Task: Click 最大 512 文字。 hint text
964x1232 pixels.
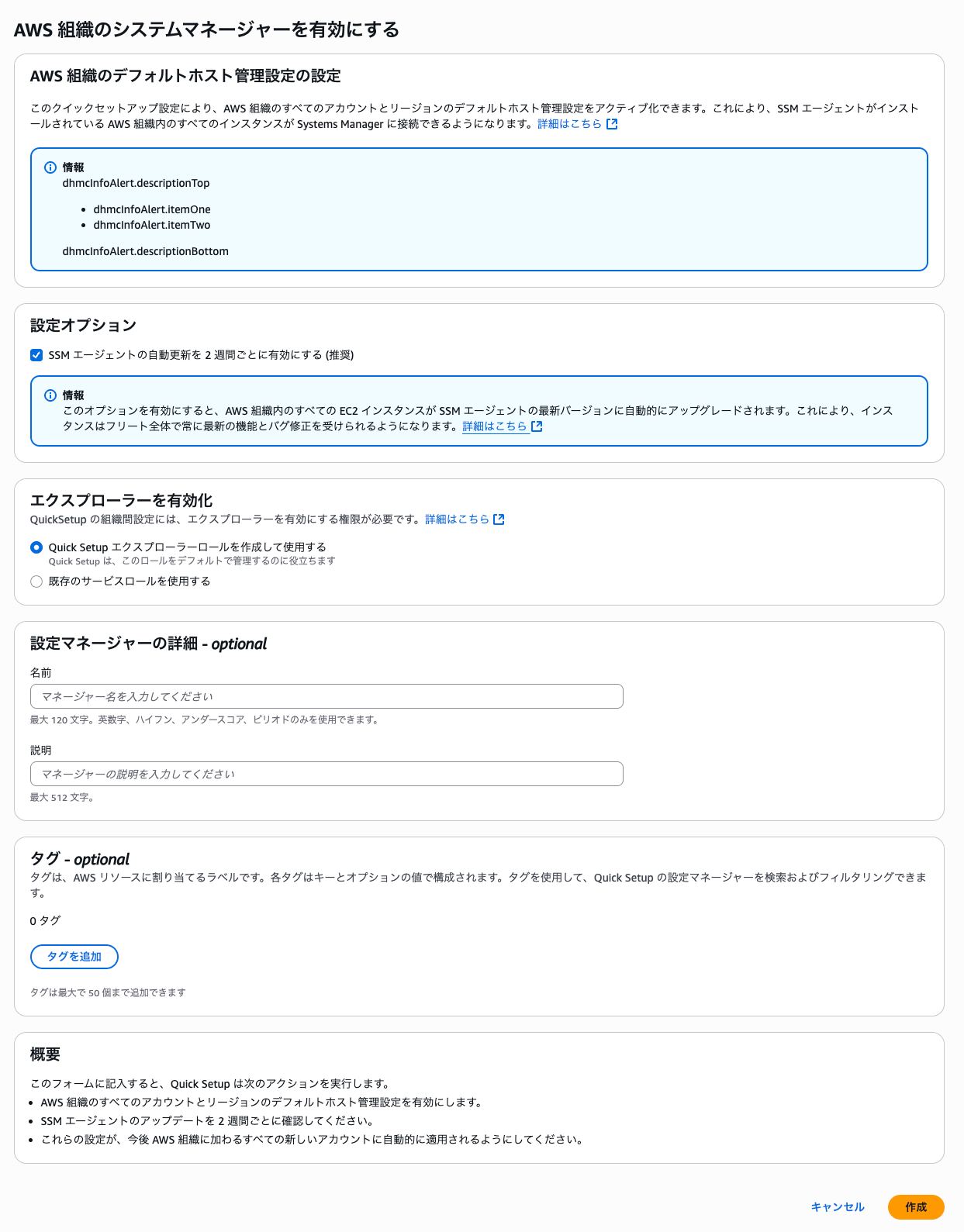Action: (x=62, y=797)
